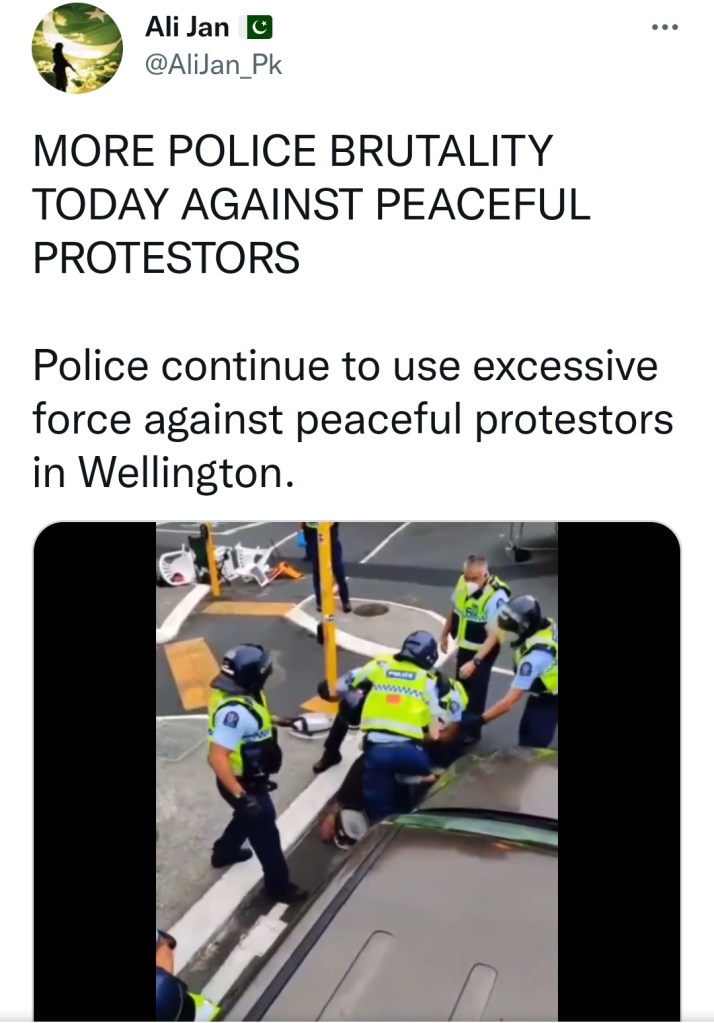Click the "MORE POLICE BRUTALITY" headline line

[293, 151]
